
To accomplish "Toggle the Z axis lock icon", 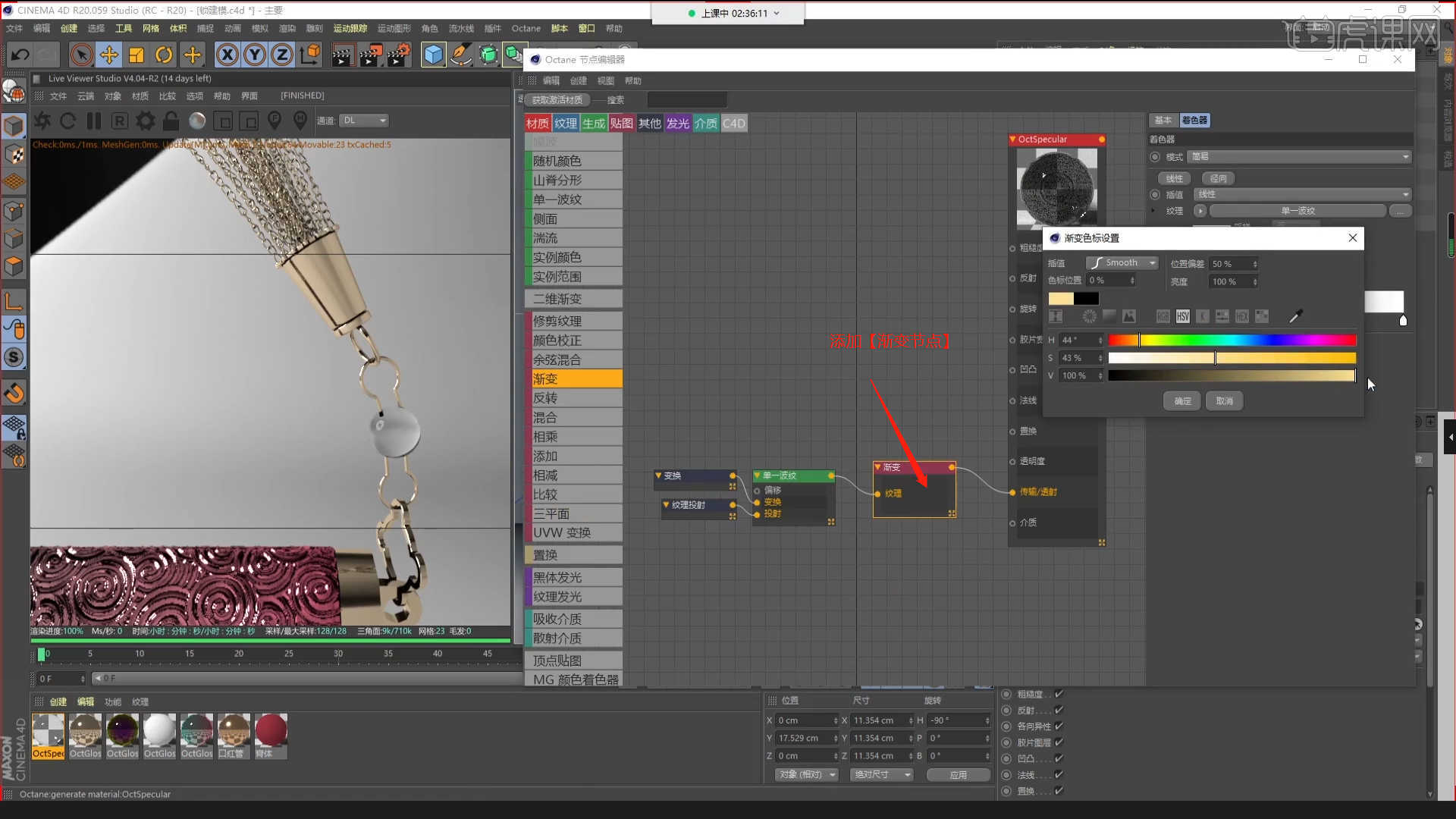I will click(x=282, y=55).
